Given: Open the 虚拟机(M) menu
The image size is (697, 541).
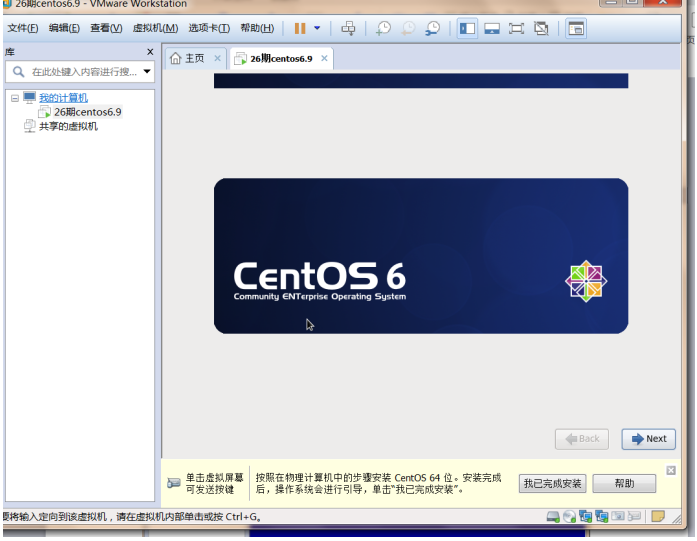Looking at the screenshot, I should click(x=155, y=28).
